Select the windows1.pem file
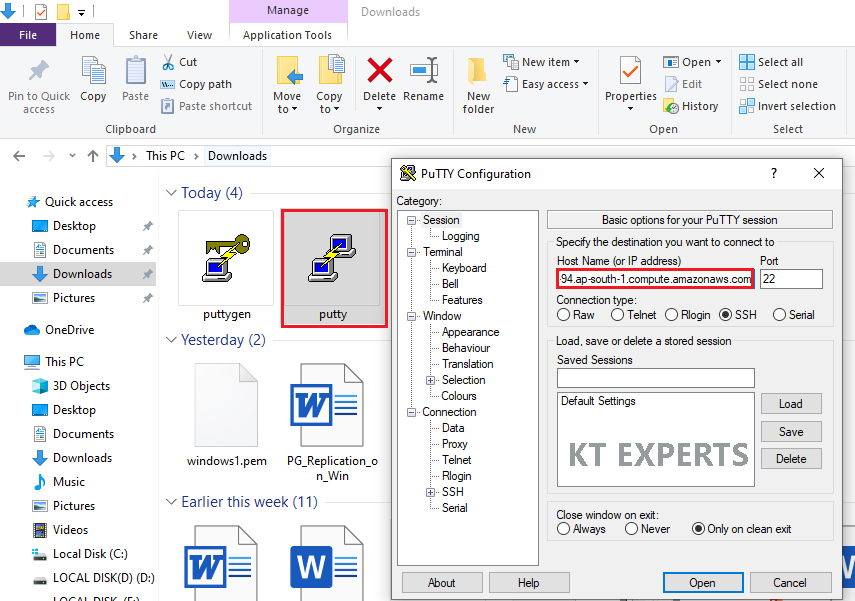 pos(226,414)
